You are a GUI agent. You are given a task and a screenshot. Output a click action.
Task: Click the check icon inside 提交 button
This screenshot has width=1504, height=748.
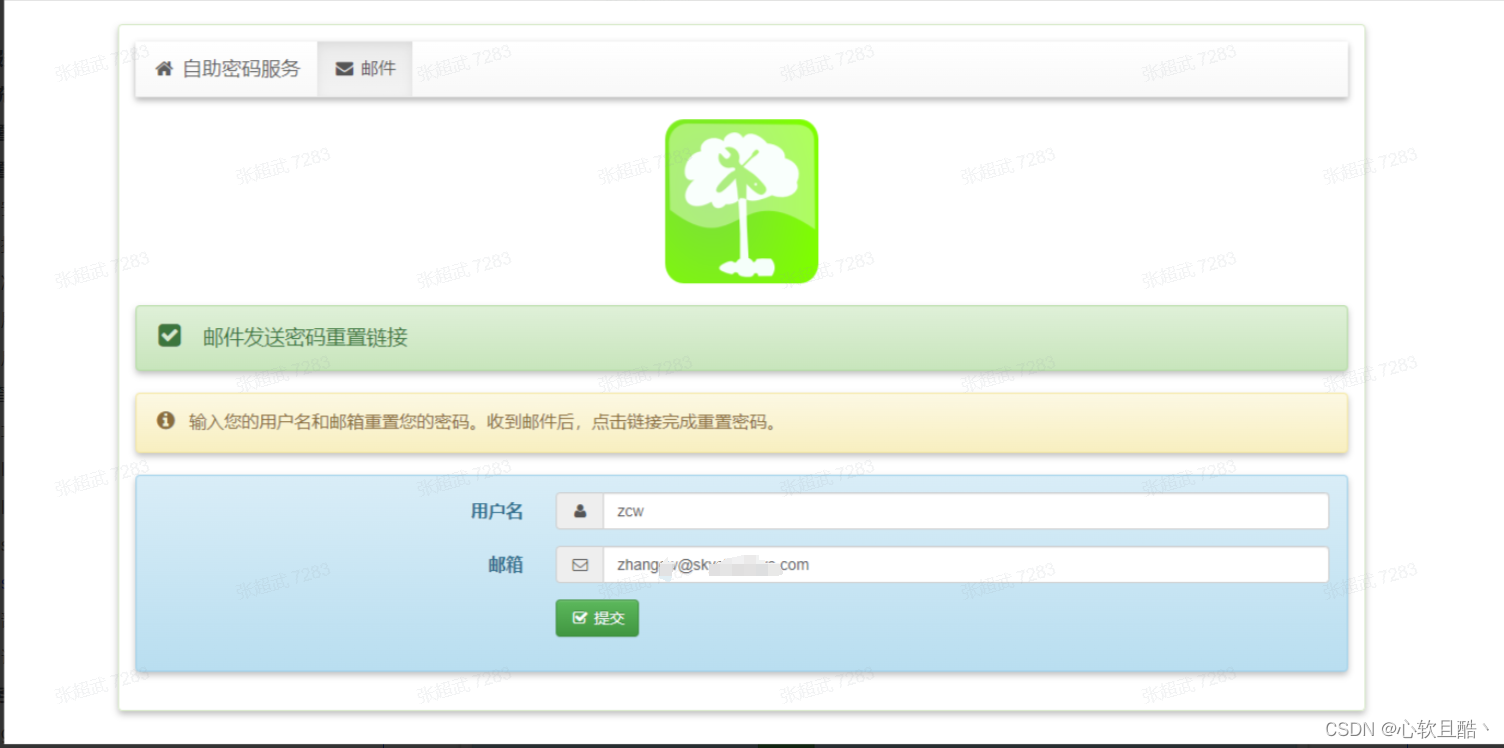click(x=579, y=618)
